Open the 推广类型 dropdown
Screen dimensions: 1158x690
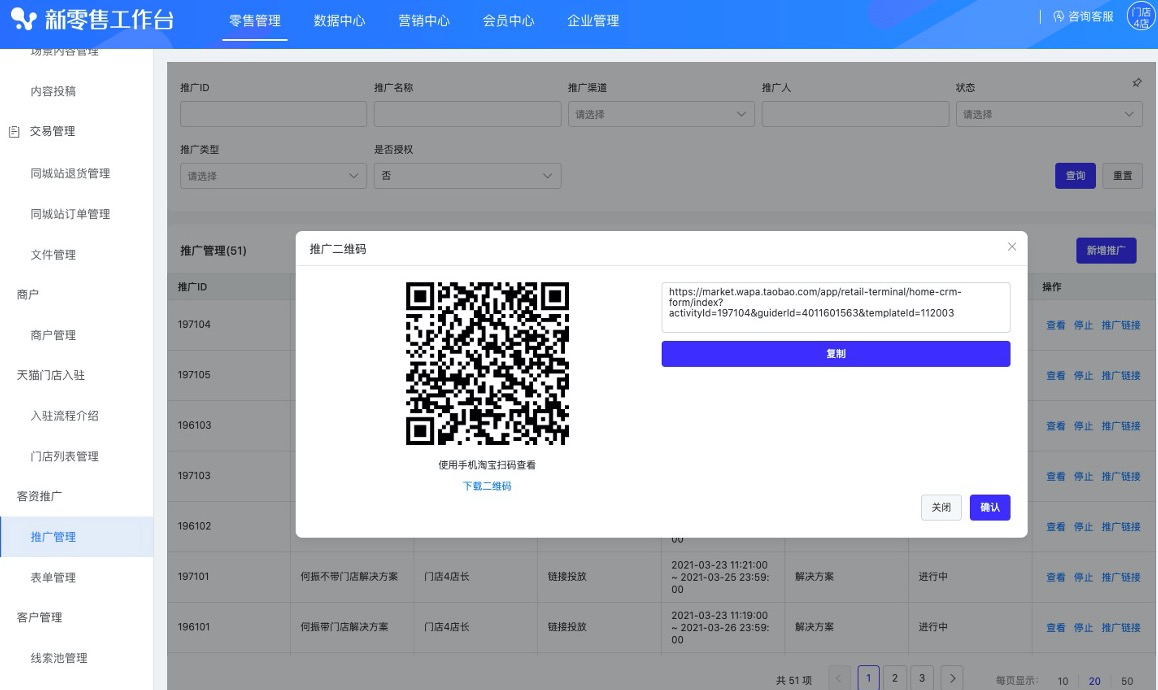[273, 176]
